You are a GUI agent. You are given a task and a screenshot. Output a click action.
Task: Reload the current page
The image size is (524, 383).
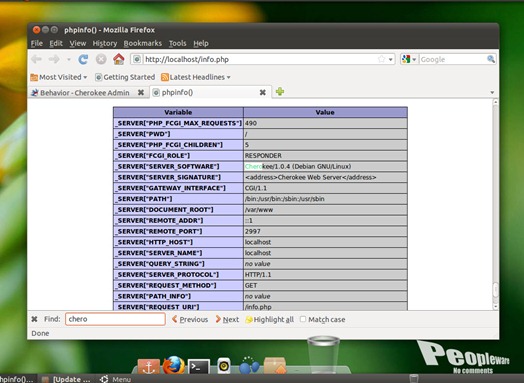click(83, 59)
